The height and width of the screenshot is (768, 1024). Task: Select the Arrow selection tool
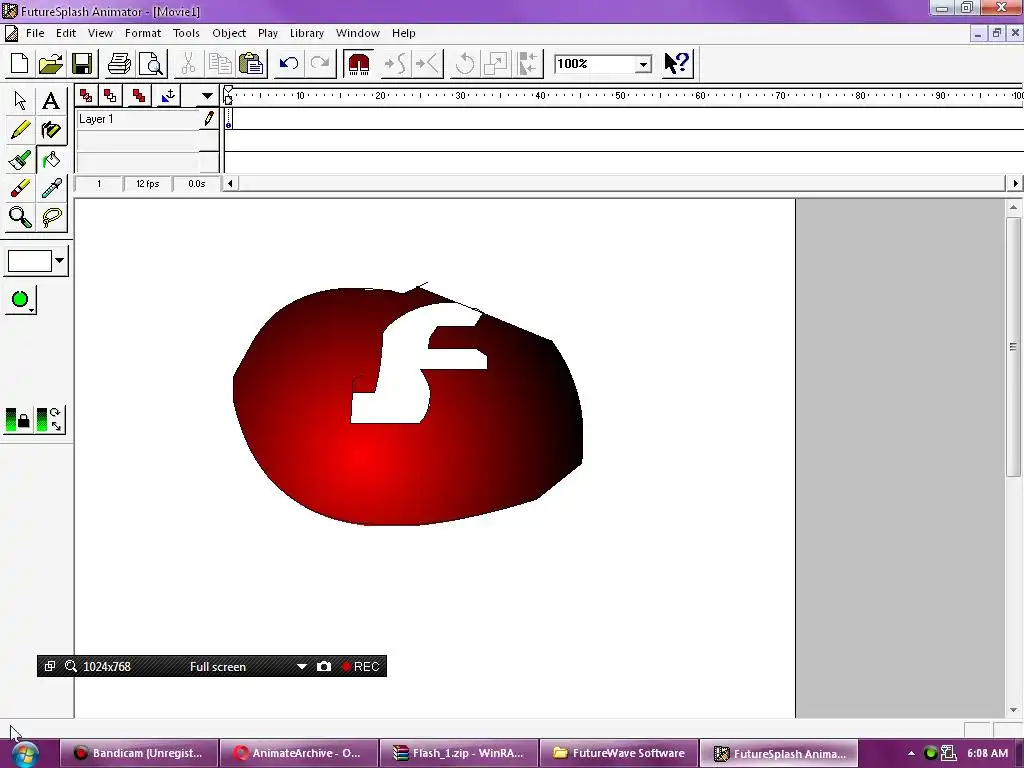[x=20, y=101]
